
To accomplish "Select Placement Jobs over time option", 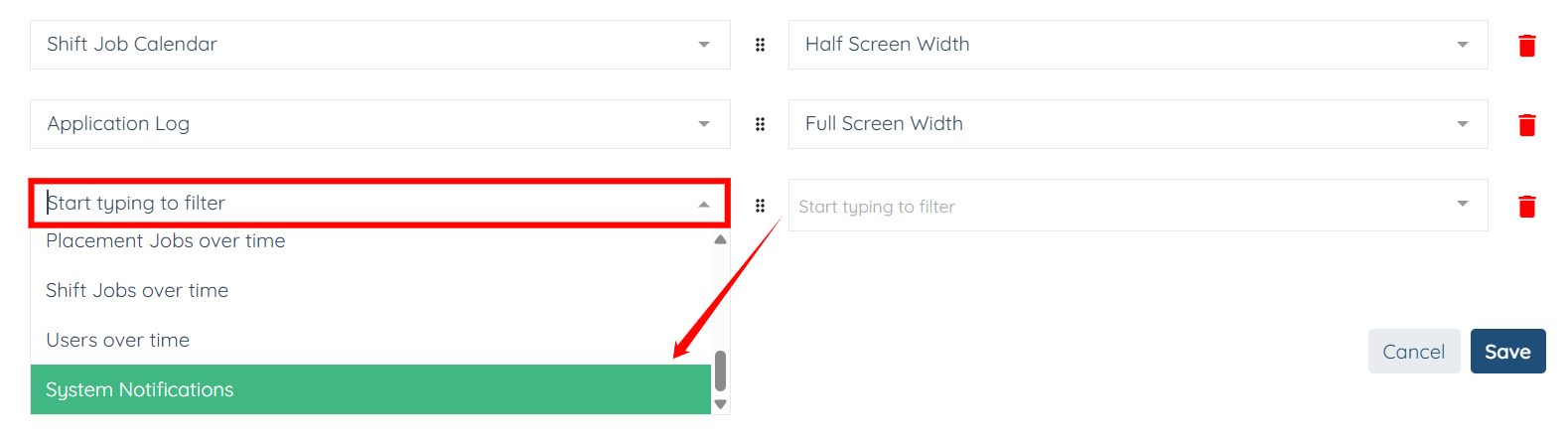I will click(166, 241).
